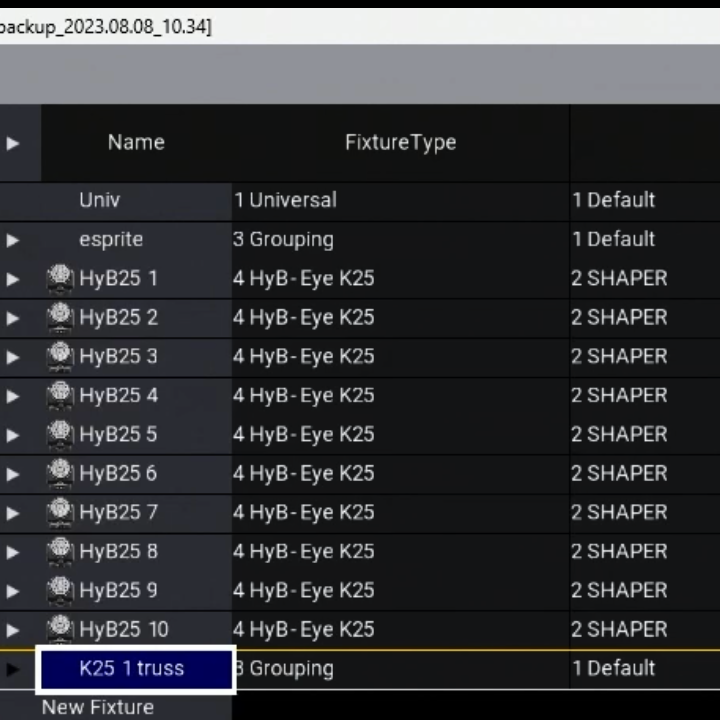Screen dimensions: 720x720
Task: Click New Fixture at list bottom
Action: (x=98, y=707)
